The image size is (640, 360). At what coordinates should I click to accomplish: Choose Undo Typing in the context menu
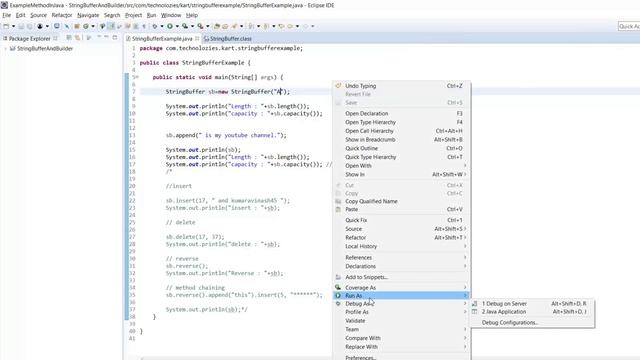click(402, 86)
